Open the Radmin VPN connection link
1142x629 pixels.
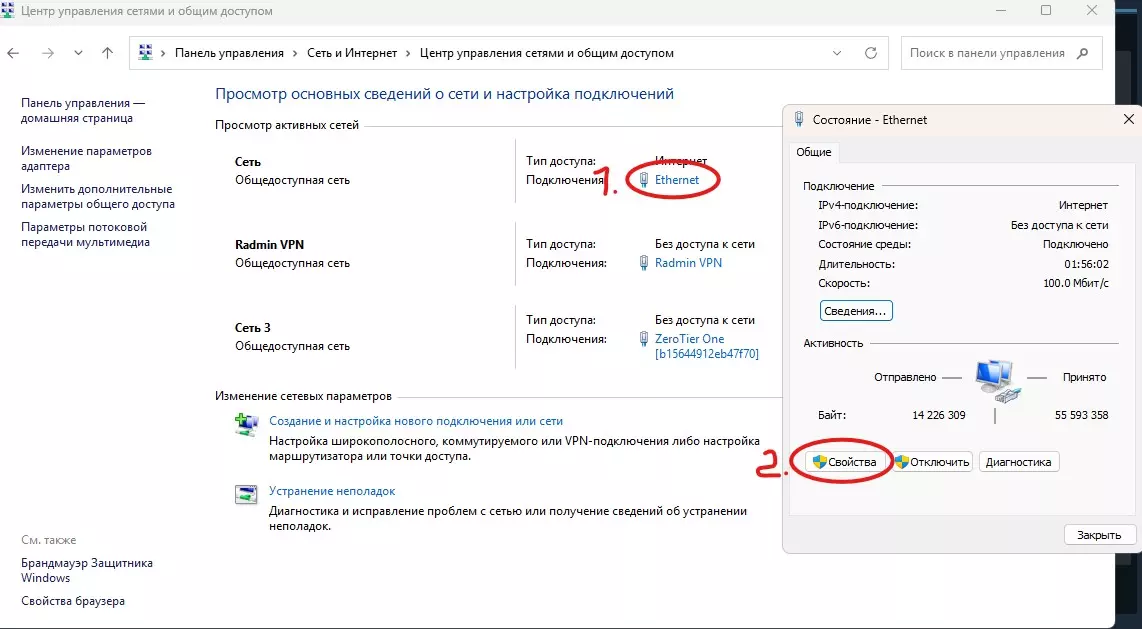[688, 263]
